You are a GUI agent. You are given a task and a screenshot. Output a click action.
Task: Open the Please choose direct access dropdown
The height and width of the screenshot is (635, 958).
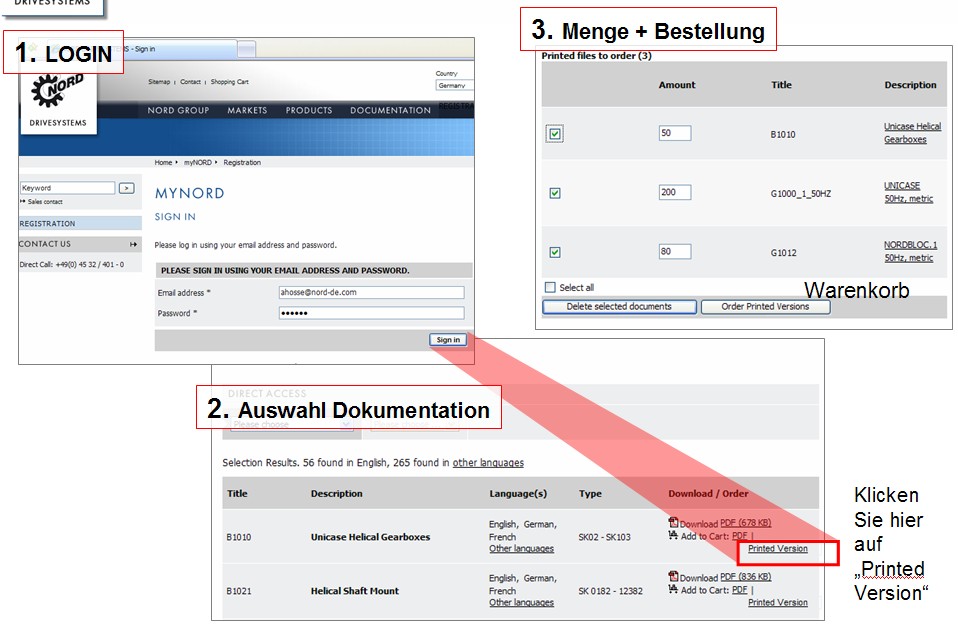tap(291, 424)
